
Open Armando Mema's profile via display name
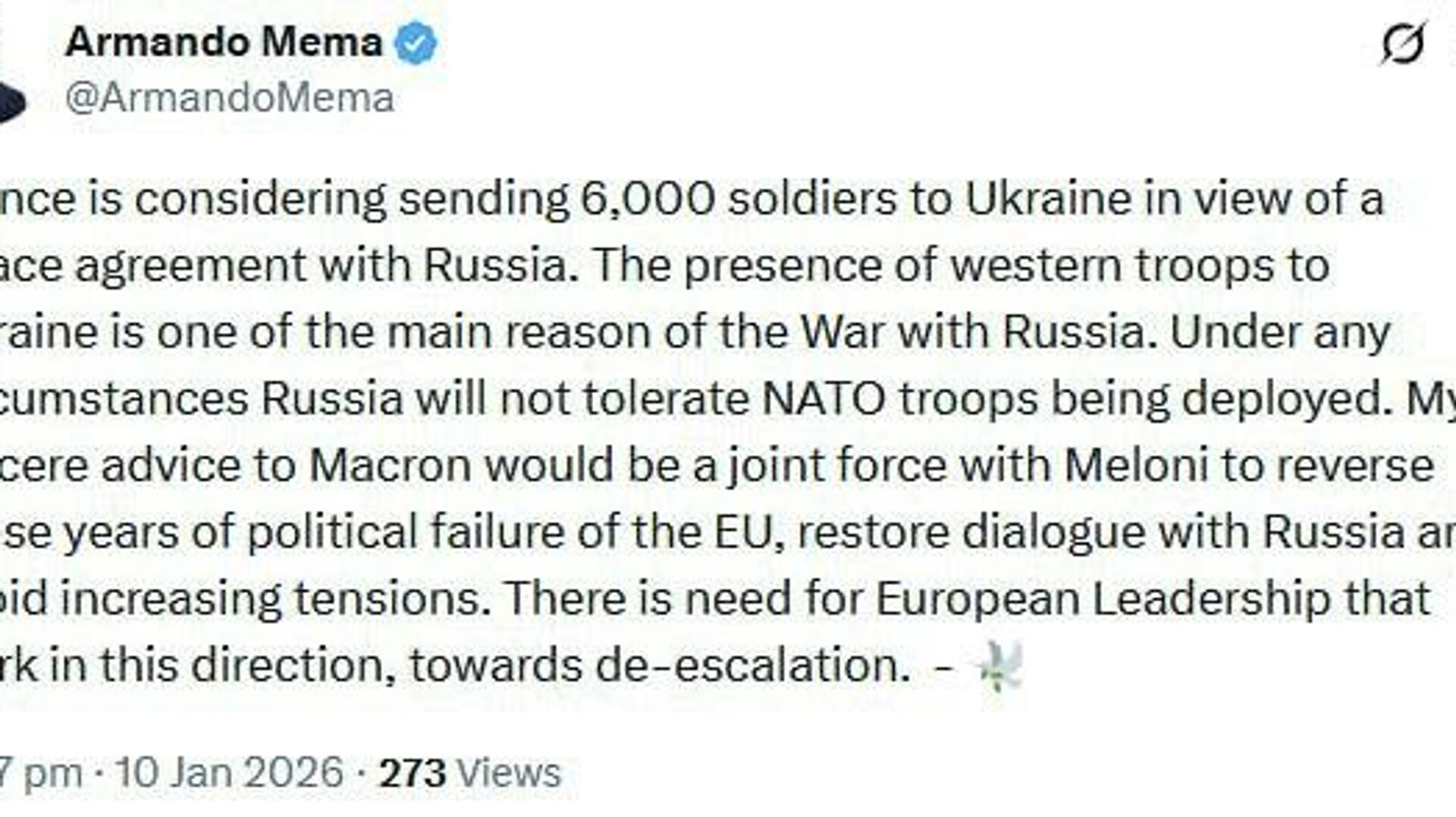[224, 42]
